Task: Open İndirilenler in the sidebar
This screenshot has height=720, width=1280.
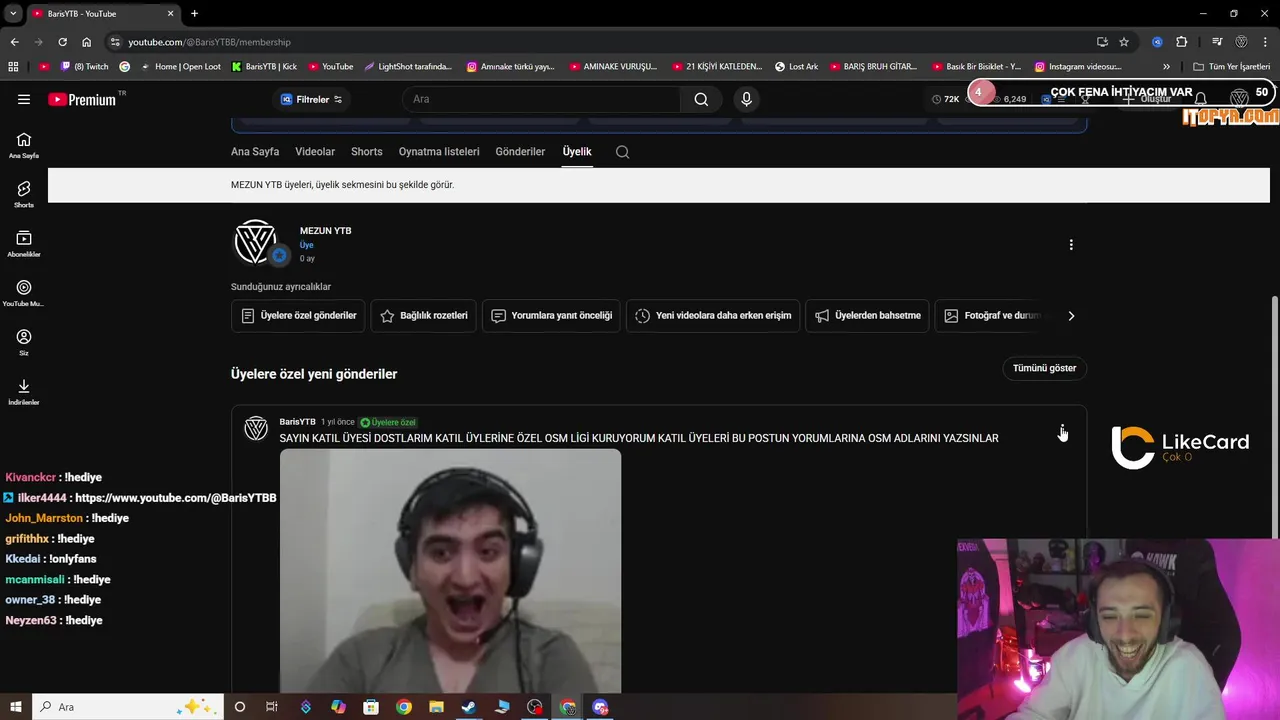Action: (x=24, y=392)
